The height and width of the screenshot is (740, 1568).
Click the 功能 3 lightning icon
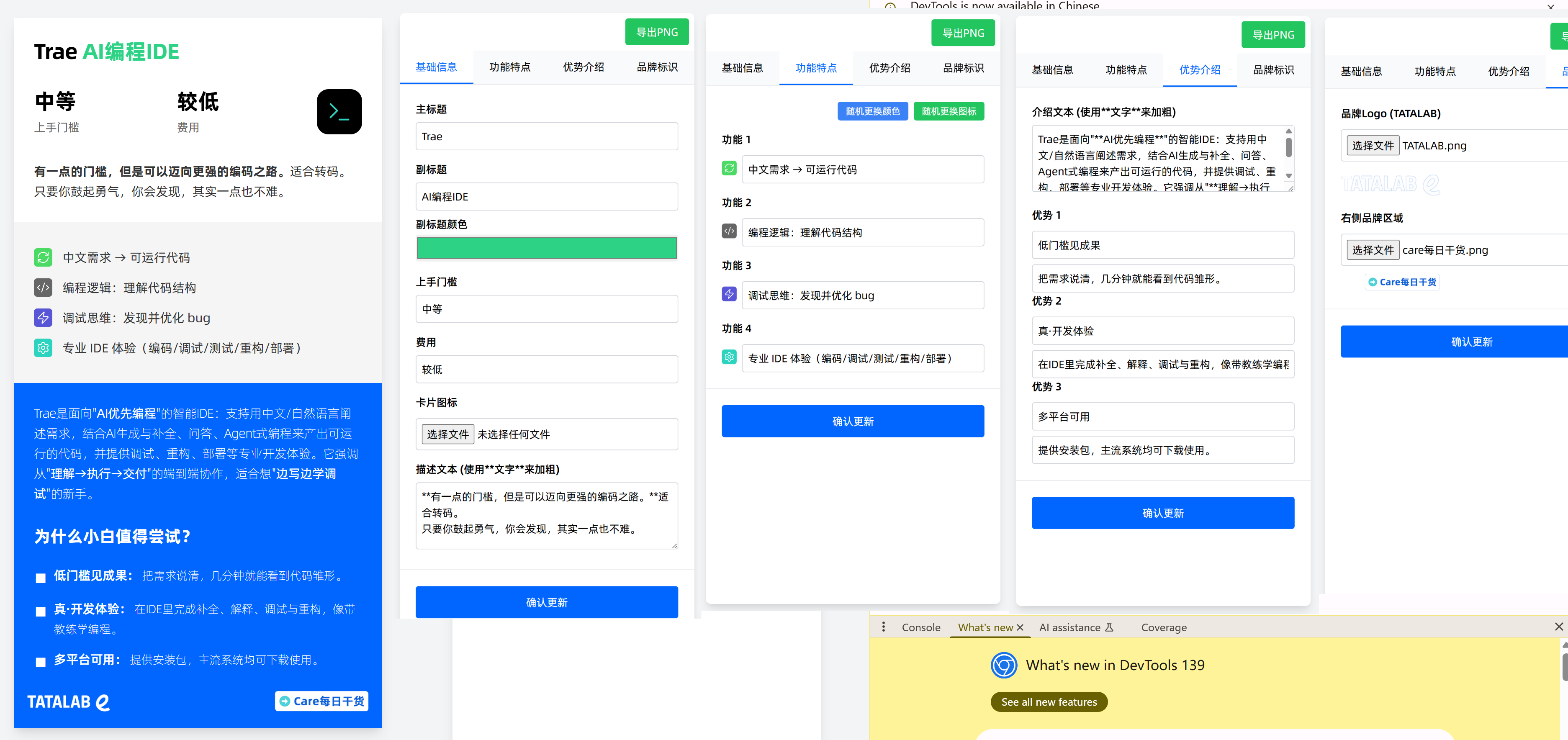point(729,295)
